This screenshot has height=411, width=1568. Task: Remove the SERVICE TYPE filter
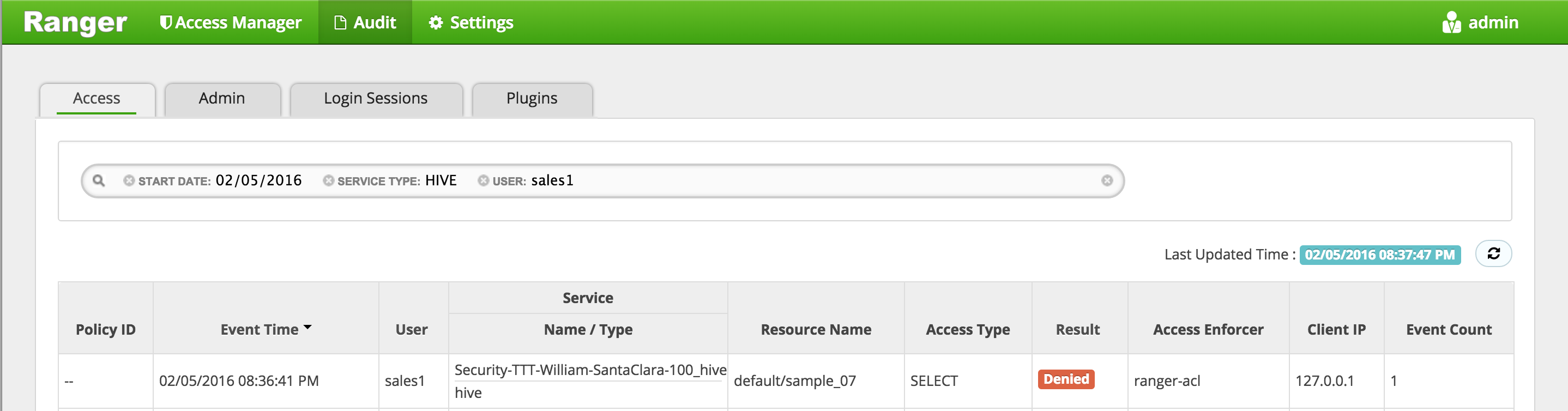(x=328, y=180)
